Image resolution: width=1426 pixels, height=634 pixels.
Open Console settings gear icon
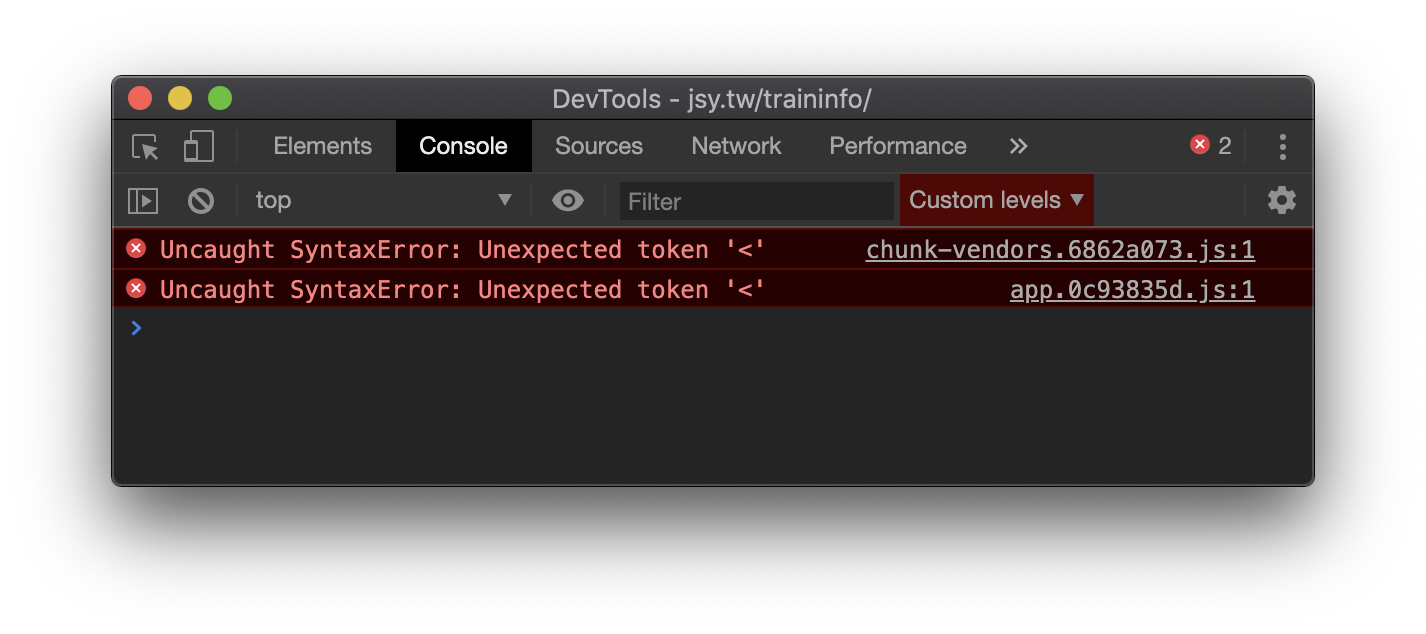[1282, 200]
